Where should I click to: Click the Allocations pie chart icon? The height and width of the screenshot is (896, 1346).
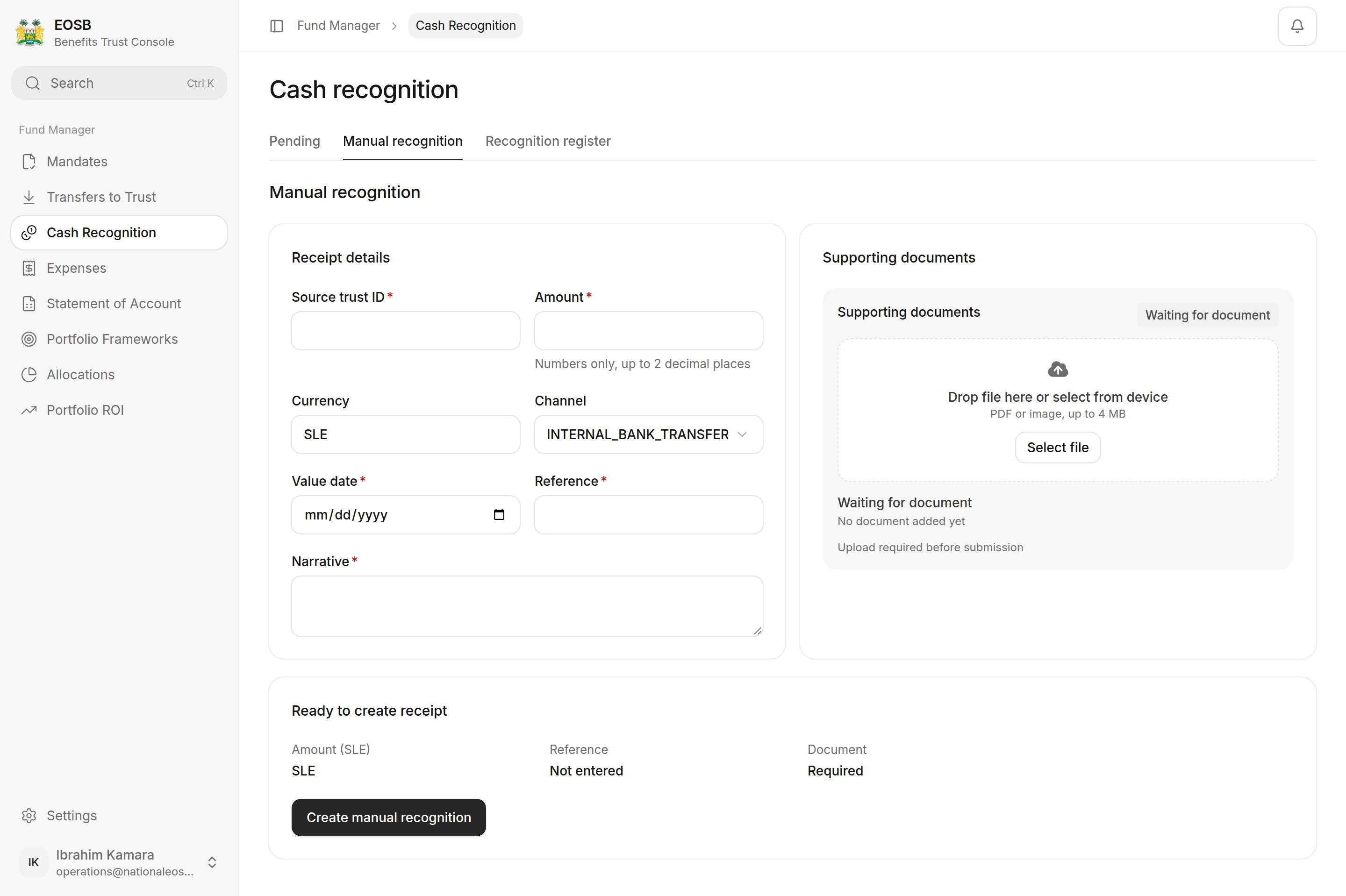pyautogui.click(x=29, y=374)
